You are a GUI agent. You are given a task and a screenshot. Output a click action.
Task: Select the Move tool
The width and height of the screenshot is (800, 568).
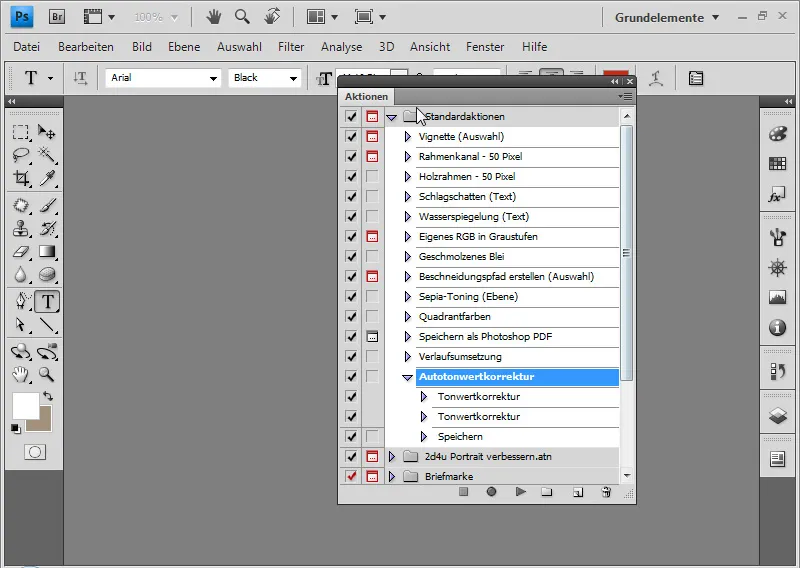pos(47,132)
